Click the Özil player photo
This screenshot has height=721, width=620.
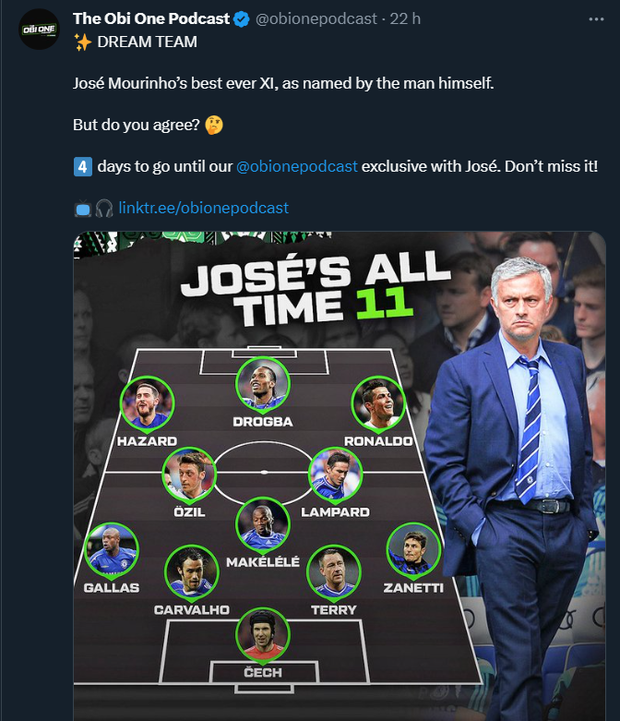(x=189, y=473)
